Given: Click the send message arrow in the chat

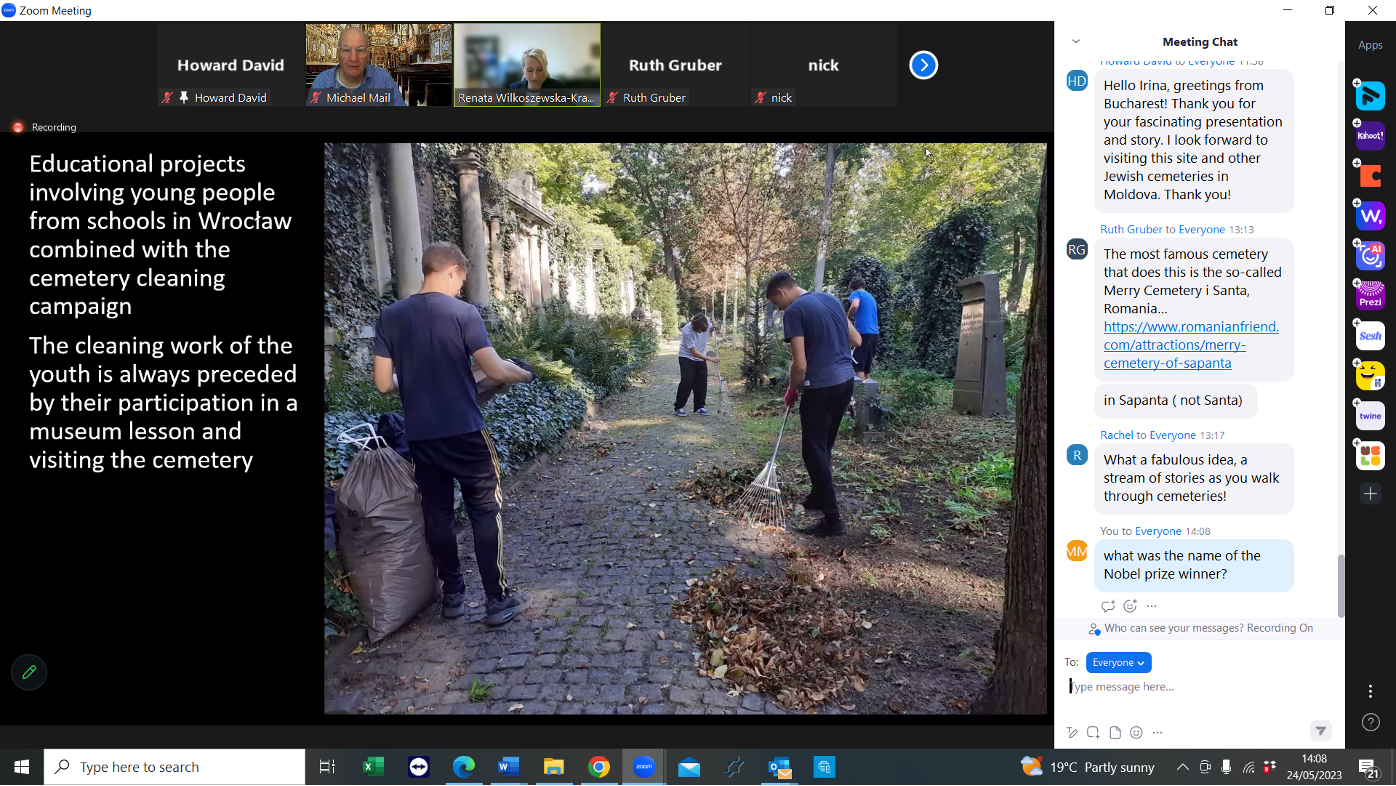Looking at the screenshot, I should point(1321,731).
